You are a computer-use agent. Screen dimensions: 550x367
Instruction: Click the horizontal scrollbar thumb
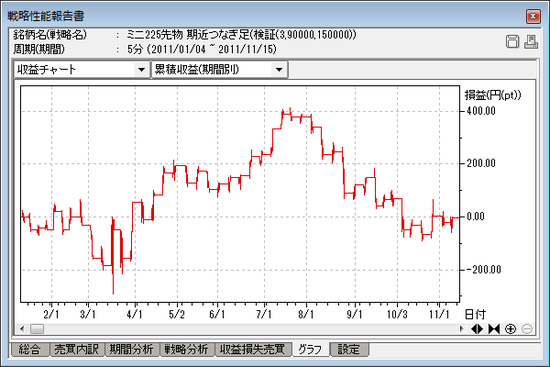click(x=37, y=329)
